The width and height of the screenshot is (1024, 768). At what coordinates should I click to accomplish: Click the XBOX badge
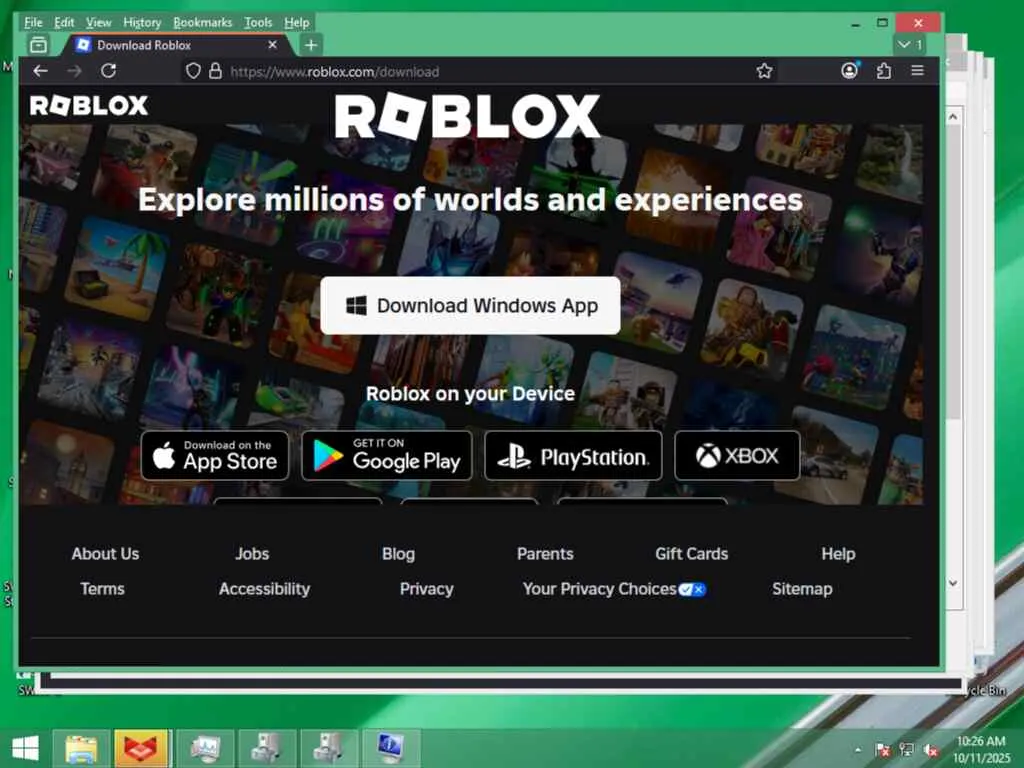coord(737,456)
